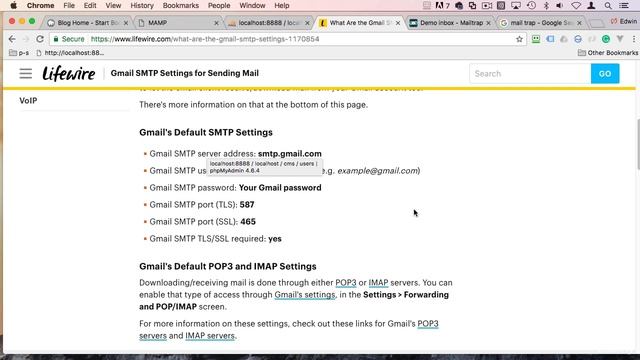Open the Gmail's settings link
The image size is (640, 360).
[304, 295]
